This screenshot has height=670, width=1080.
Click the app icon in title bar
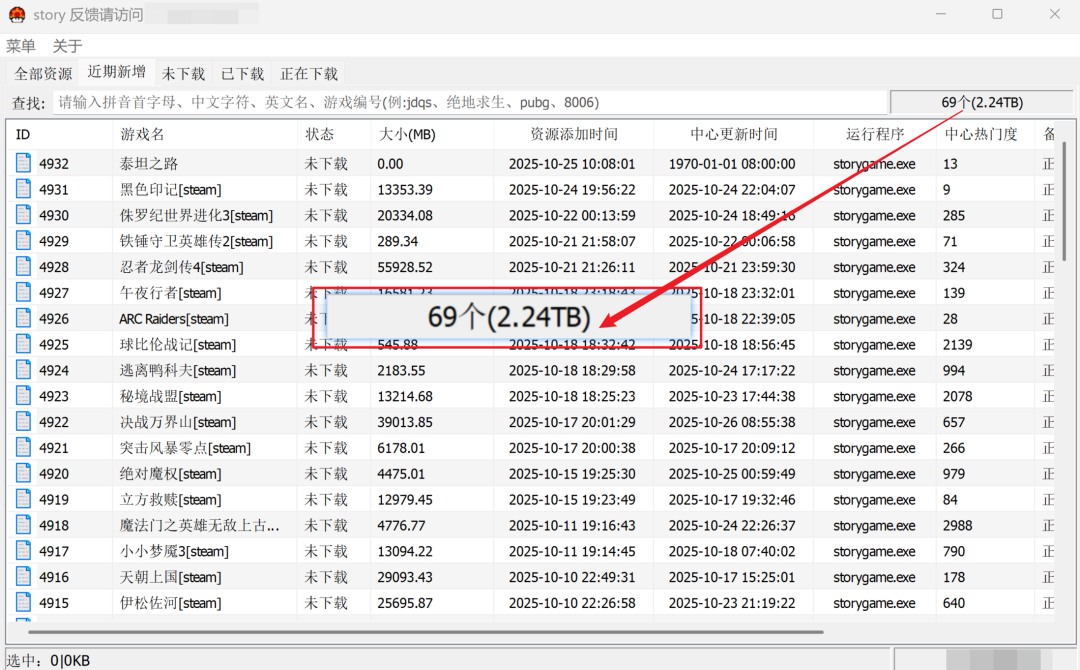pyautogui.click(x=16, y=15)
